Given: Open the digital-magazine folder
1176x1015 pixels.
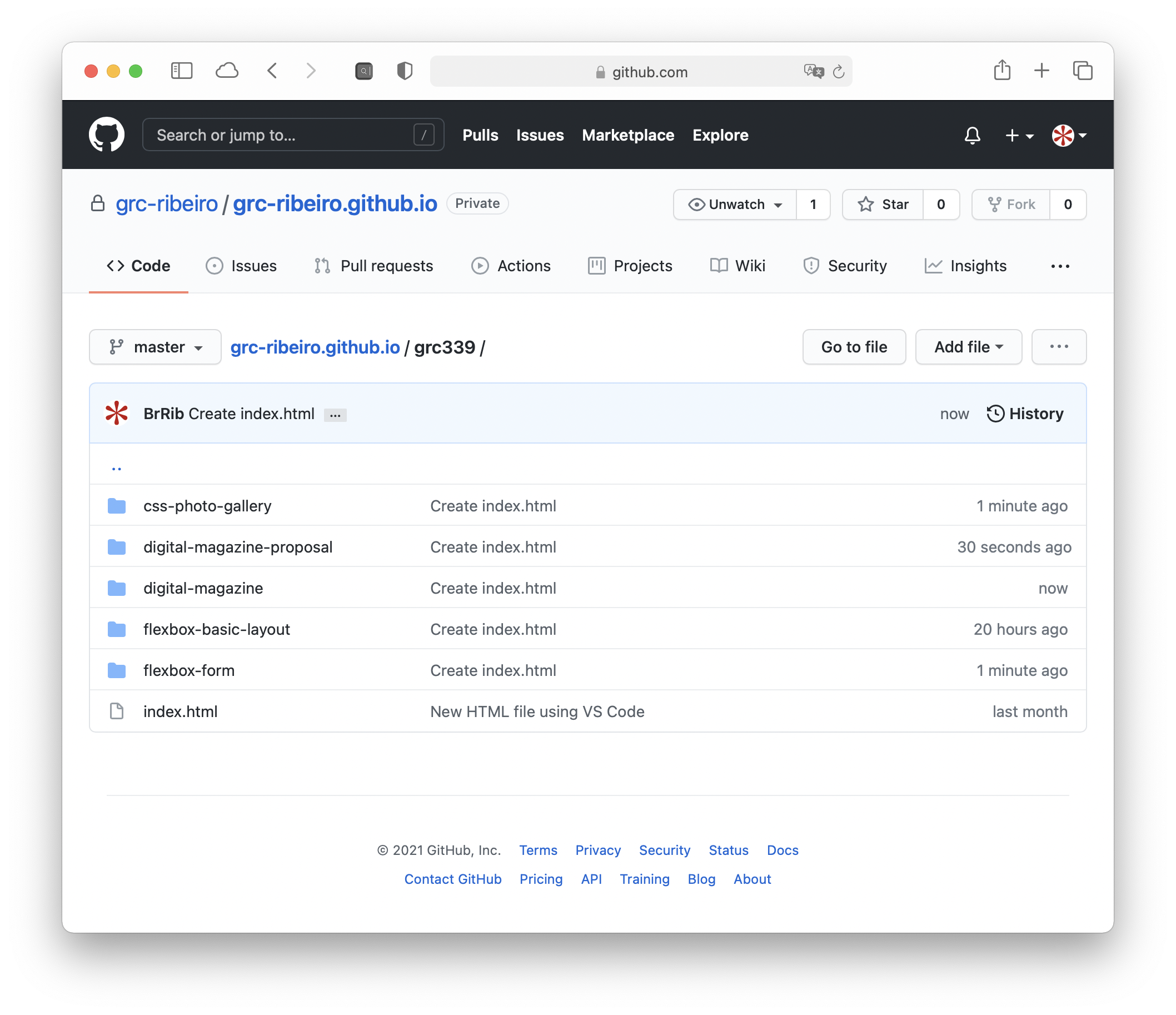Looking at the screenshot, I should (x=203, y=588).
